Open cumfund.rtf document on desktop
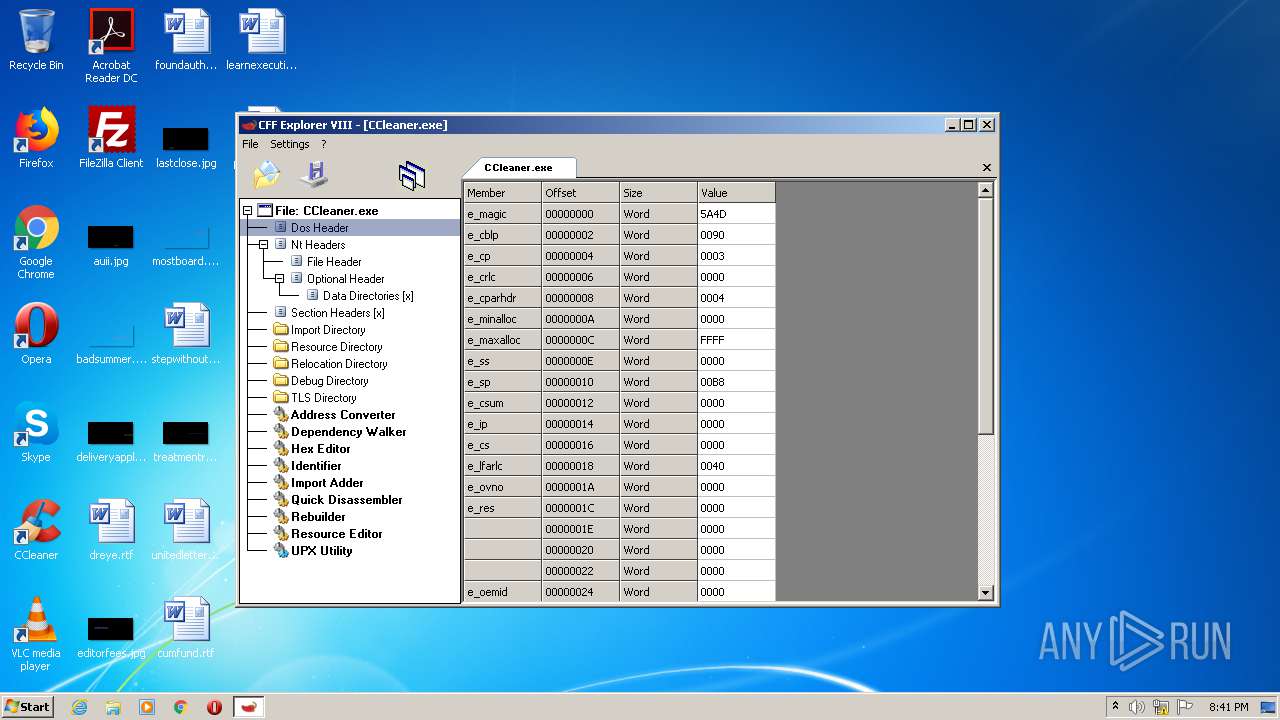This screenshot has height=720, width=1280. point(186,628)
